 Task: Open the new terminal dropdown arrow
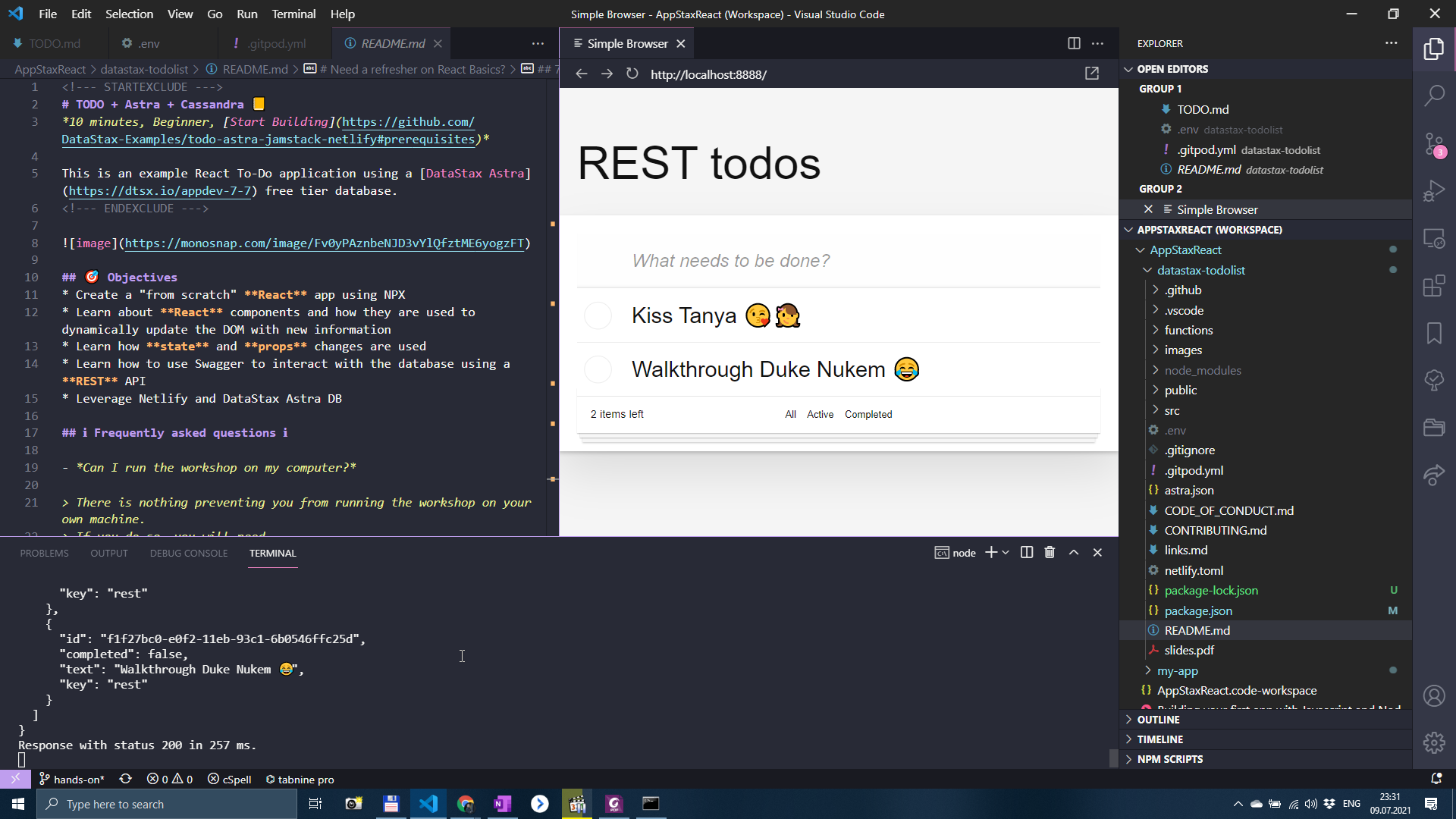pos(1006,553)
